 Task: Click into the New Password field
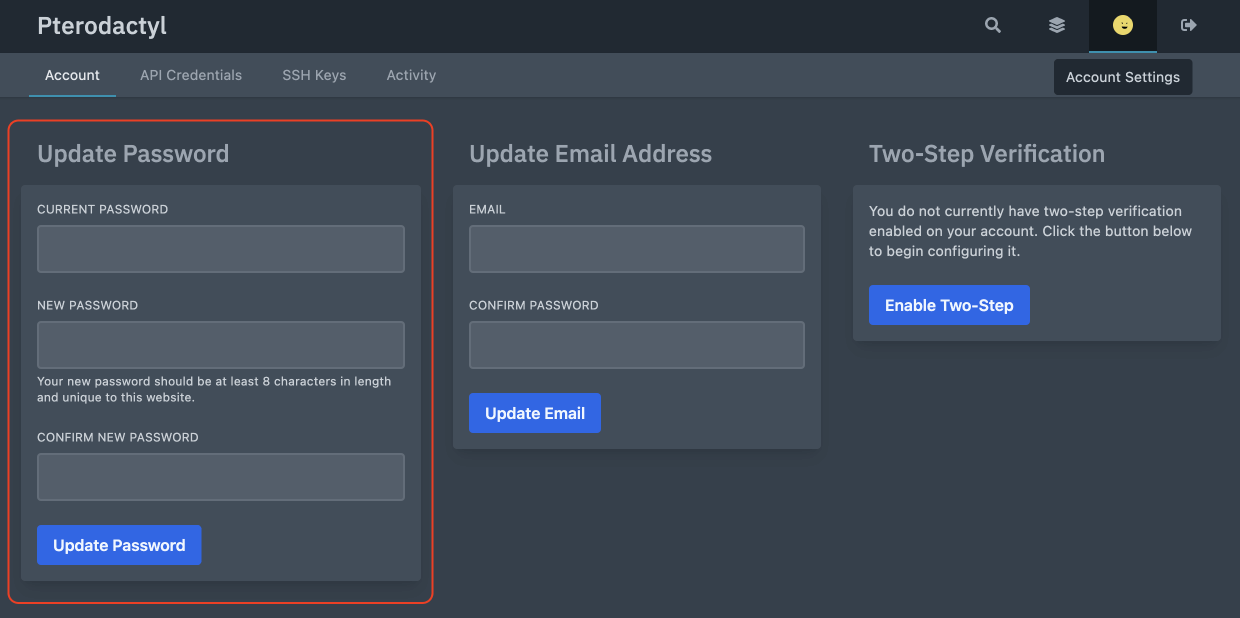(x=220, y=345)
